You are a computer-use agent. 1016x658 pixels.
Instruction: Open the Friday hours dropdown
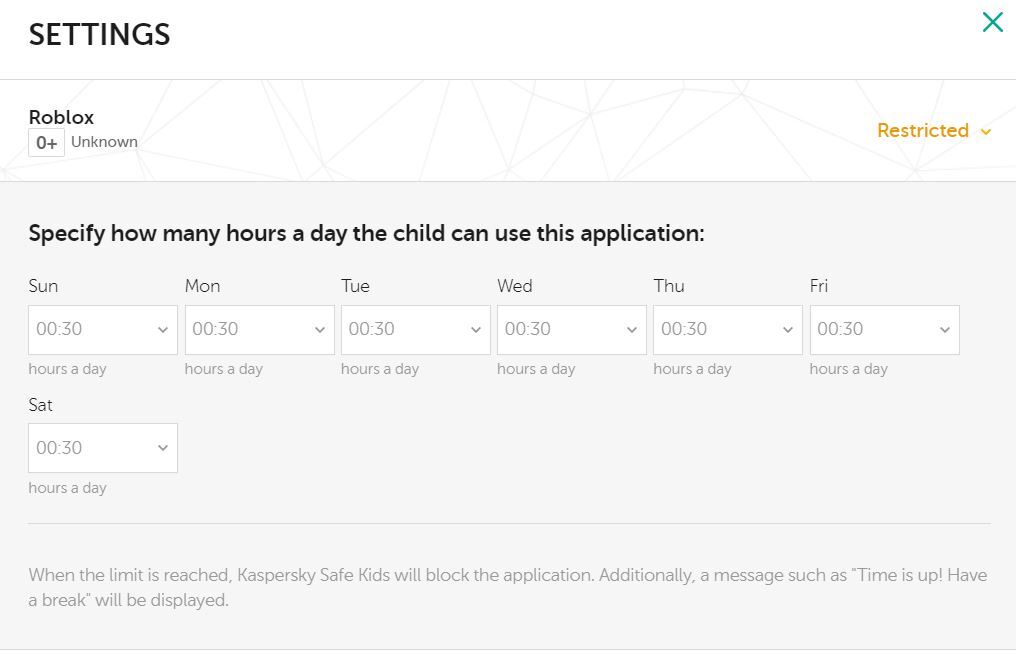[884, 330]
